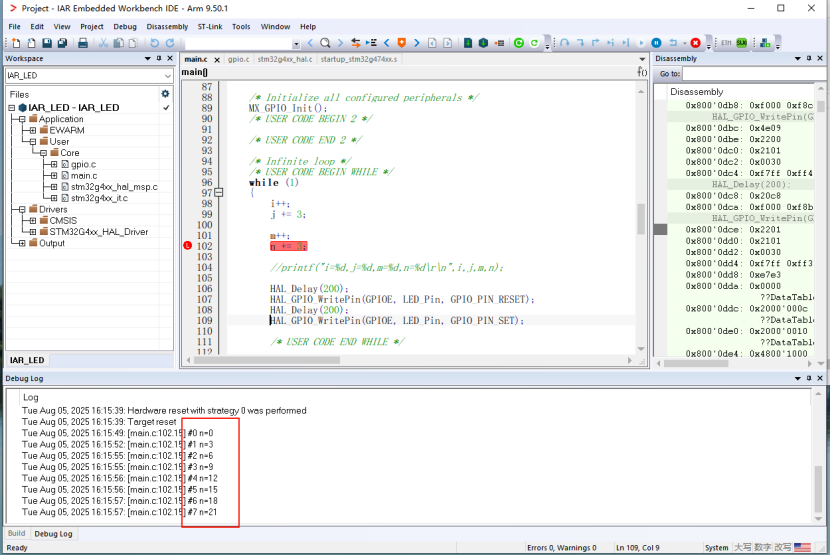This screenshot has height=556, width=830.
Task: Click the green SWO icon
Action: (x=742, y=43)
